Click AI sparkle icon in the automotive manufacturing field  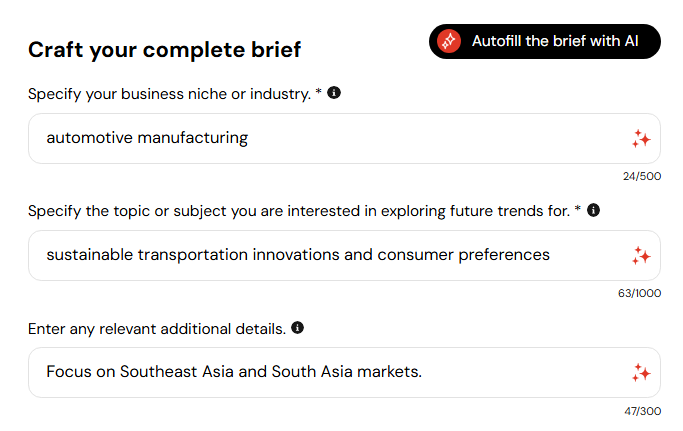pos(641,139)
